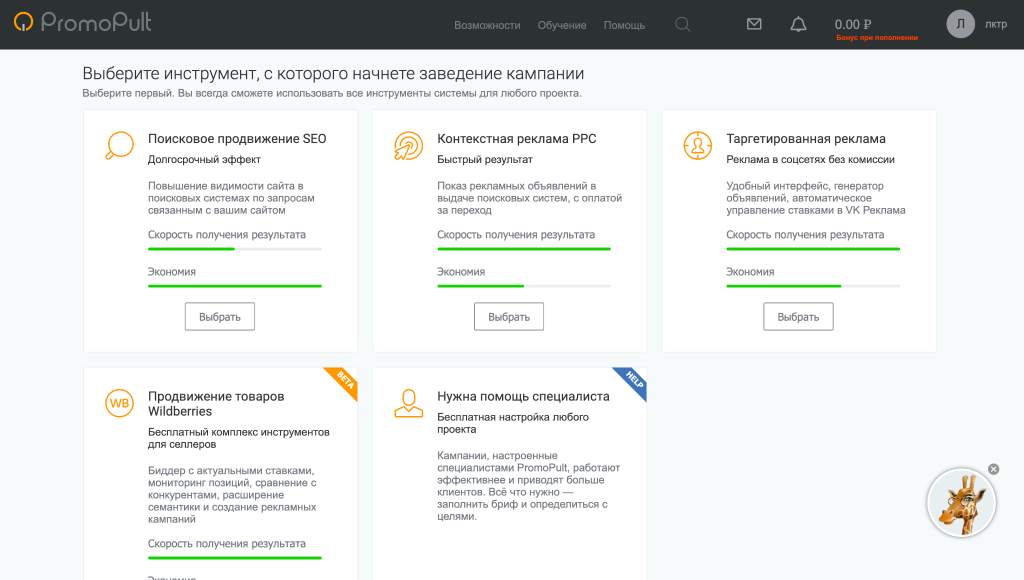Screen dimensions: 1024x580
Task: Click the user avatar with letter Л
Action: pyautogui.click(x=961, y=24)
